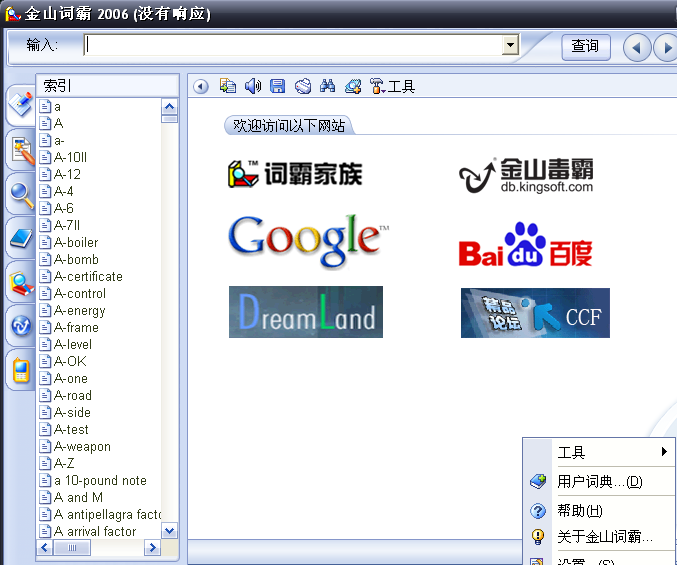Viewport: 677px width, 565px height.
Task: Click the binoculars find icon
Action: [328, 86]
